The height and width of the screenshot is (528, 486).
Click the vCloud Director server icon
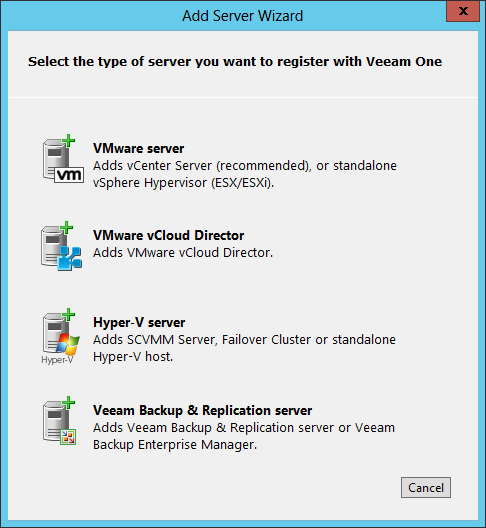[x=61, y=246]
